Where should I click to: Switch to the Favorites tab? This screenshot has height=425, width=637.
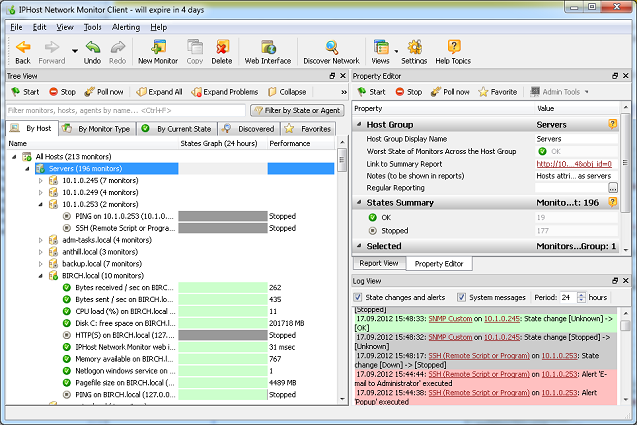308,129
